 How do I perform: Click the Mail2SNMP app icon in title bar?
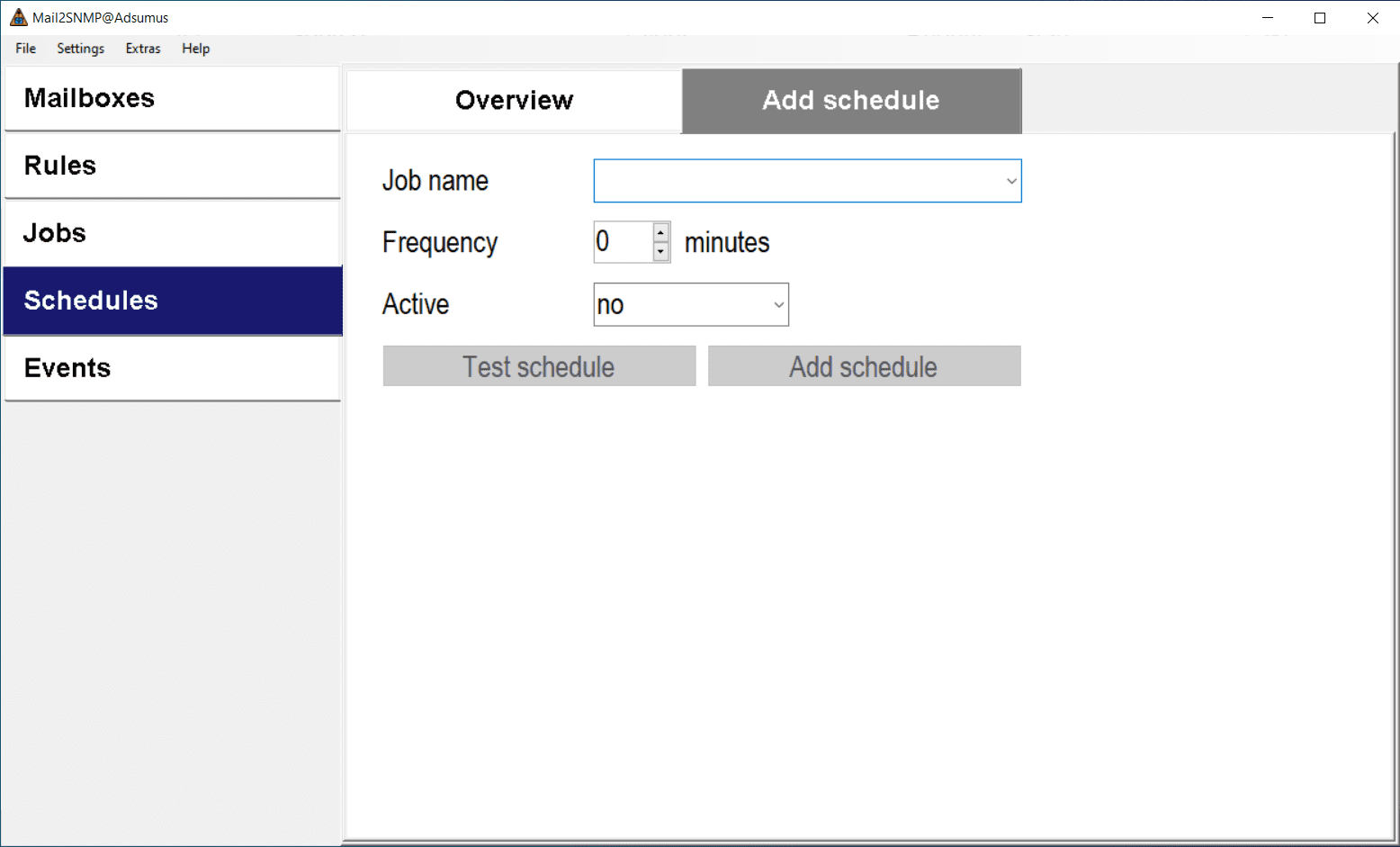(x=18, y=17)
